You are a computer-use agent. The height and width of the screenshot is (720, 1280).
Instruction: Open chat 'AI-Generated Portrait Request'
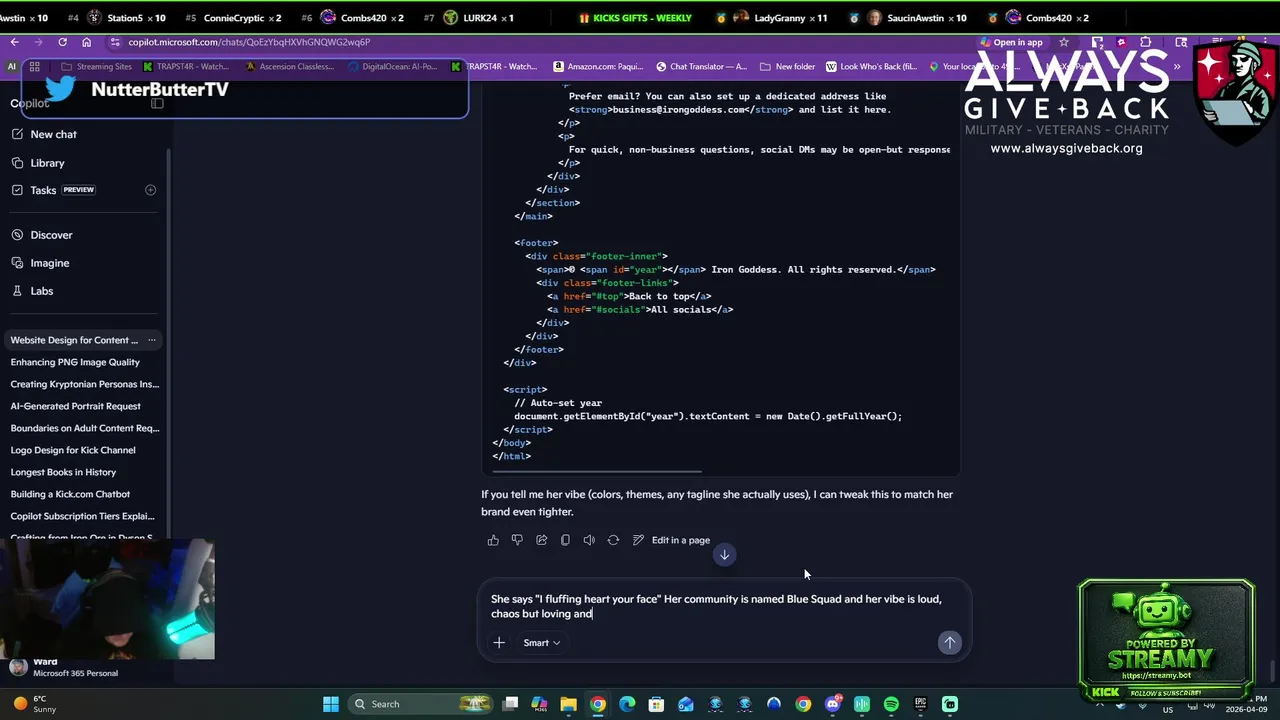pyautogui.click(x=75, y=406)
